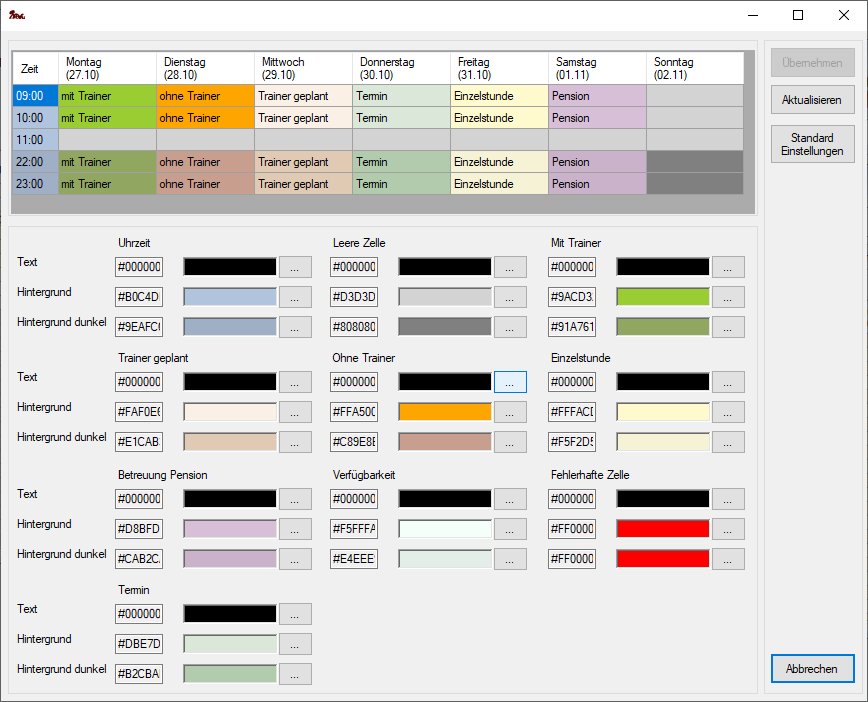This screenshot has width=868, height=702.
Task: Open color picker for Uhrzeit Hintergrund
Action: [295, 297]
